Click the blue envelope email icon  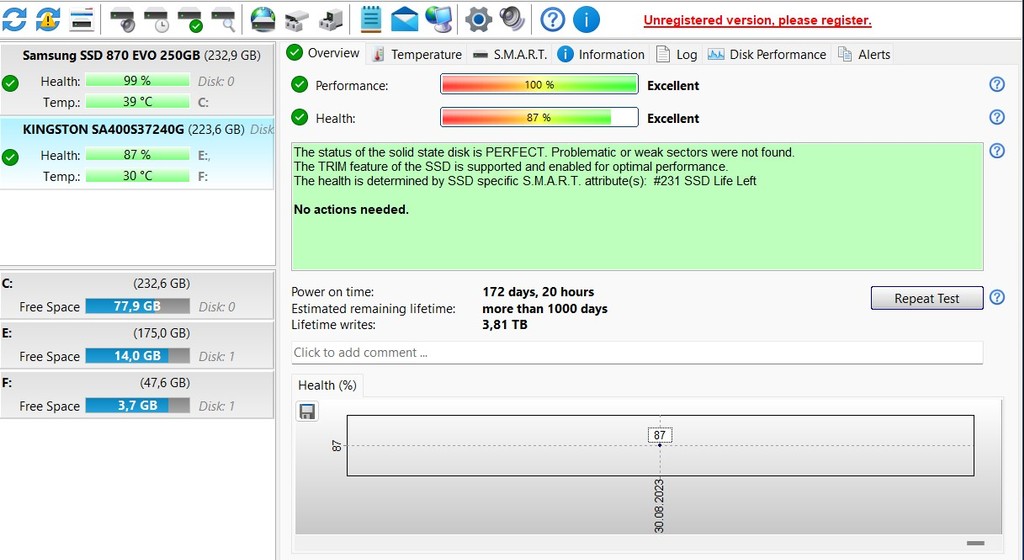point(404,20)
